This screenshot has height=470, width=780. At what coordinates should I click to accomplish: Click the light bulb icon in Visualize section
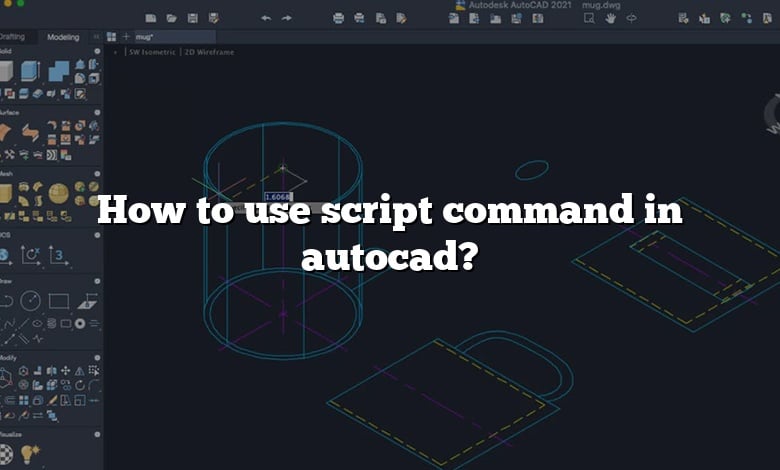(30, 454)
